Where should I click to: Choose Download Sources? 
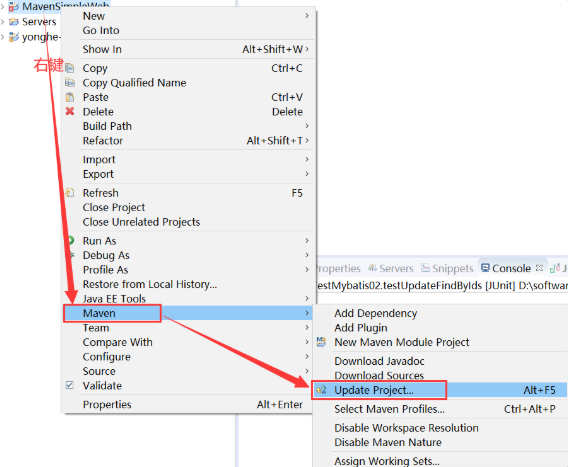tap(379, 376)
